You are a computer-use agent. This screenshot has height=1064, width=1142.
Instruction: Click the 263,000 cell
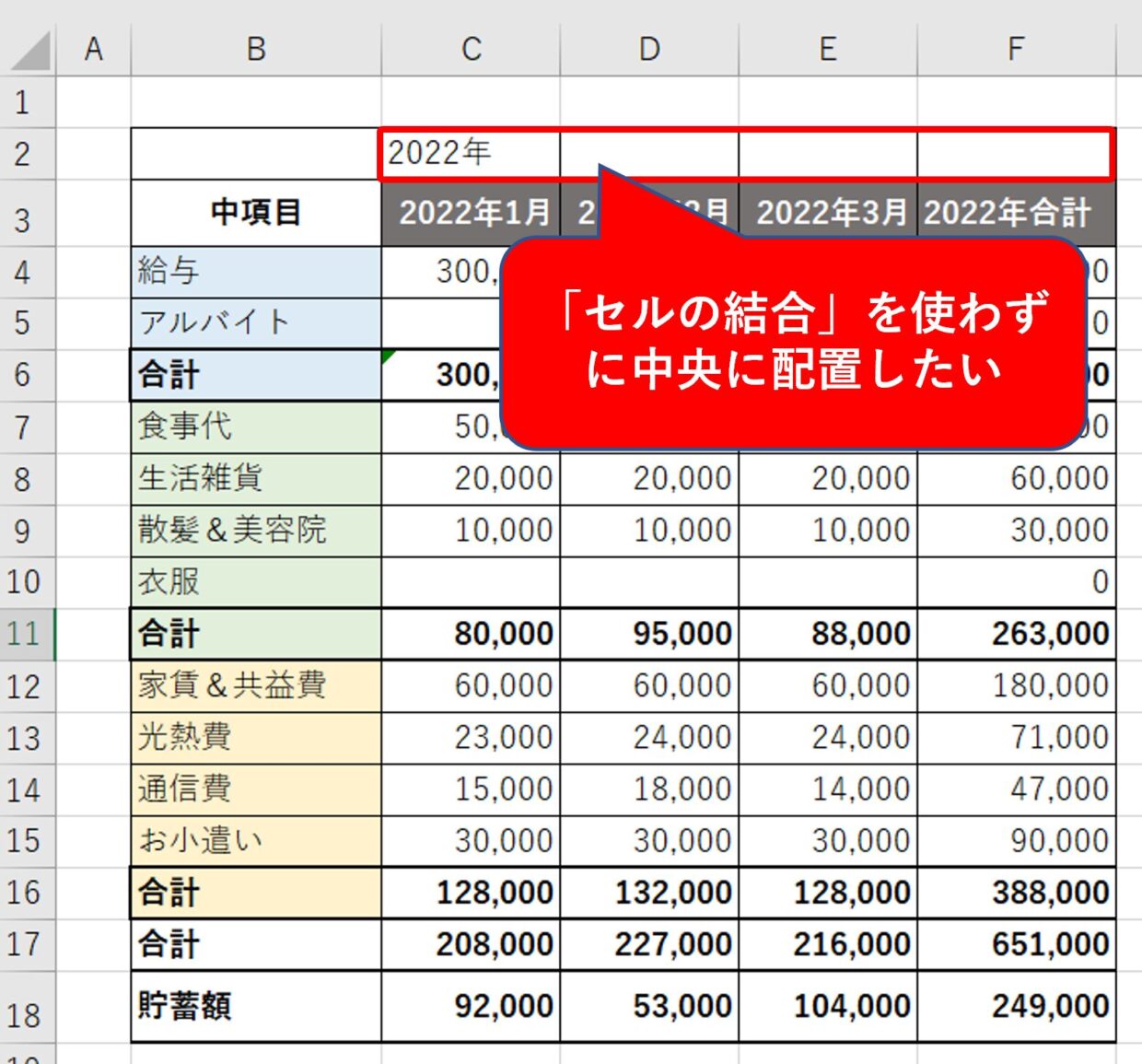point(1016,634)
